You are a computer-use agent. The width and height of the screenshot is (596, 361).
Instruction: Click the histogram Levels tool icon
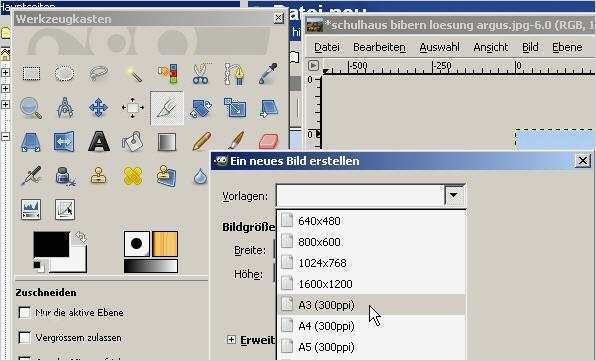31,209
